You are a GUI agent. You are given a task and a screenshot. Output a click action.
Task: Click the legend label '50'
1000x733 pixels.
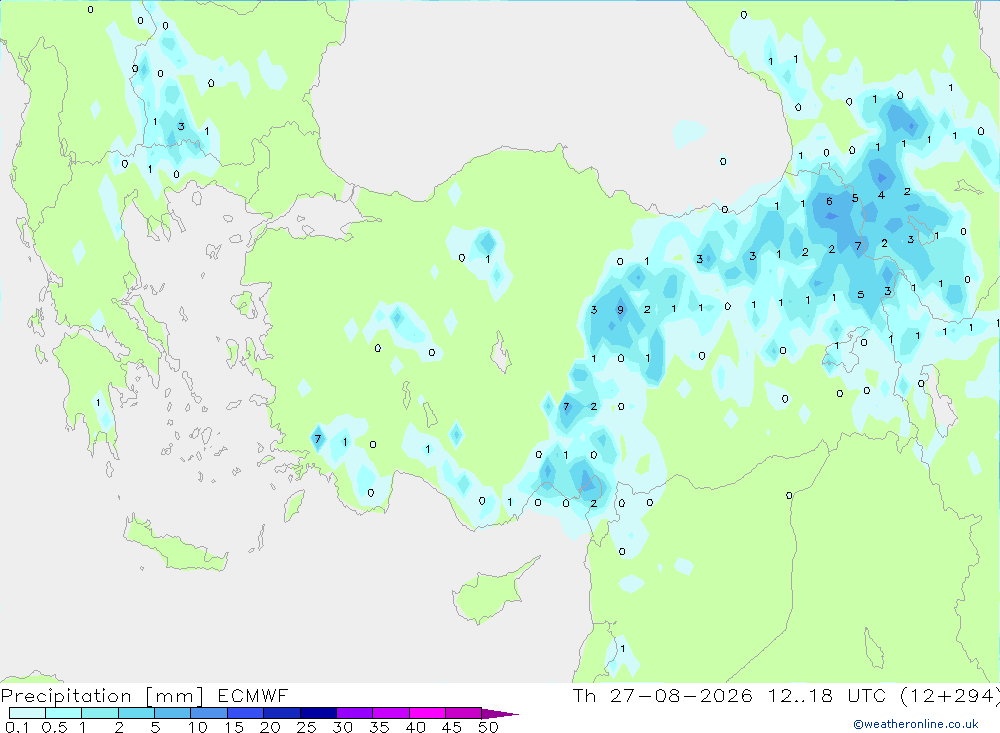click(488, 727)
